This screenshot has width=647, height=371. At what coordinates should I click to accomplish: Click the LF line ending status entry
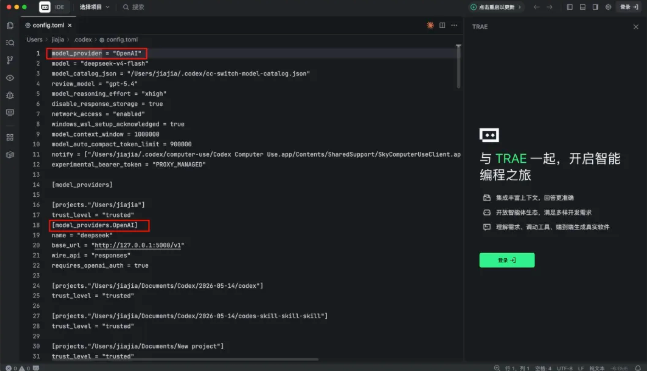(581, 368)
